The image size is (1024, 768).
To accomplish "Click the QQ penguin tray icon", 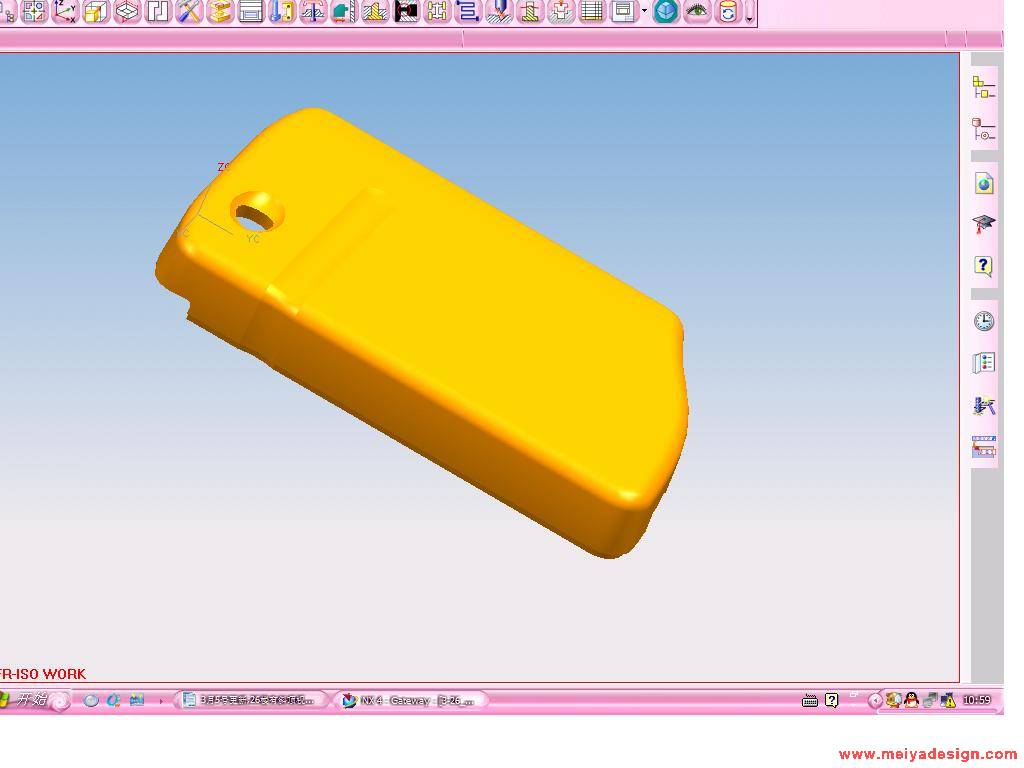I will click(911, 701).
